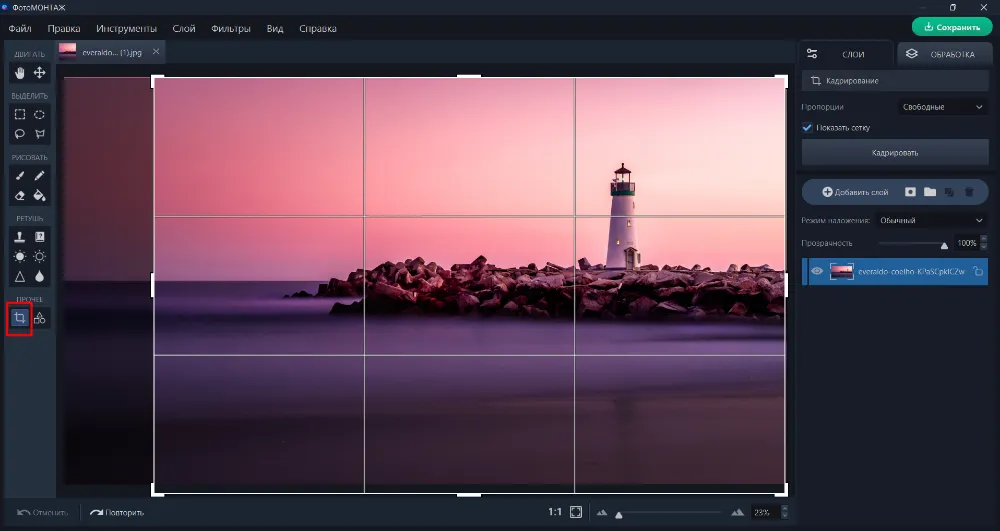Open the Инструменты menu

pyautogui.click(x=126, y=29)
